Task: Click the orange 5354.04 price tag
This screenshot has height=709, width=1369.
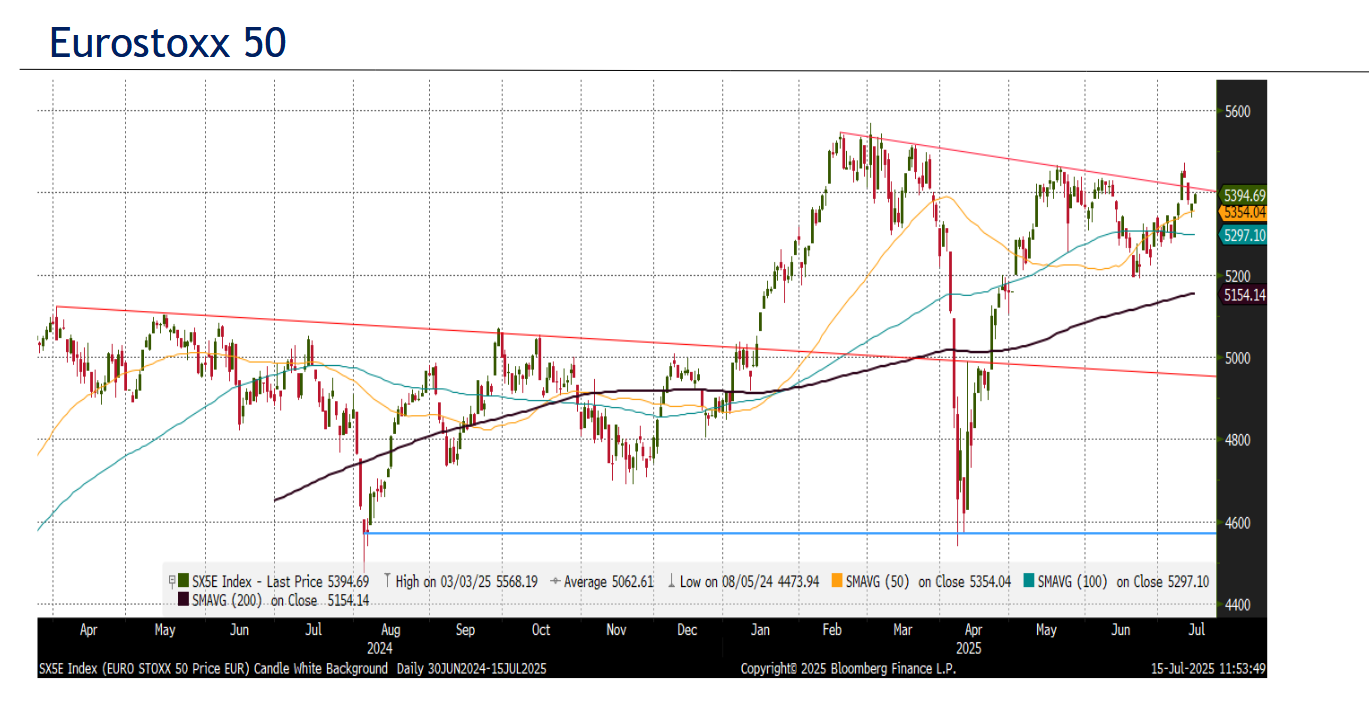Action: 1244,213
